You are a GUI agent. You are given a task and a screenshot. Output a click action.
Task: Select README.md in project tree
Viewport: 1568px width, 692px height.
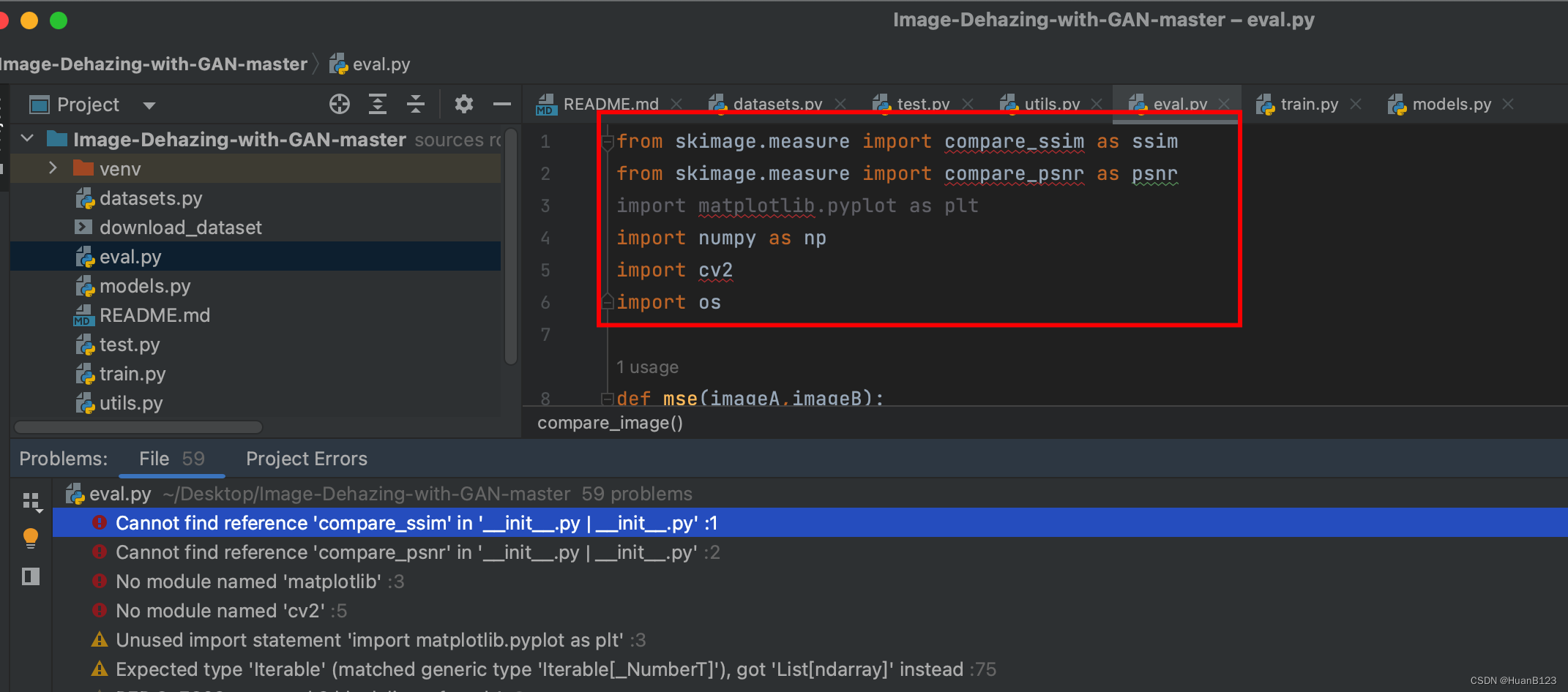coord(142,315)
